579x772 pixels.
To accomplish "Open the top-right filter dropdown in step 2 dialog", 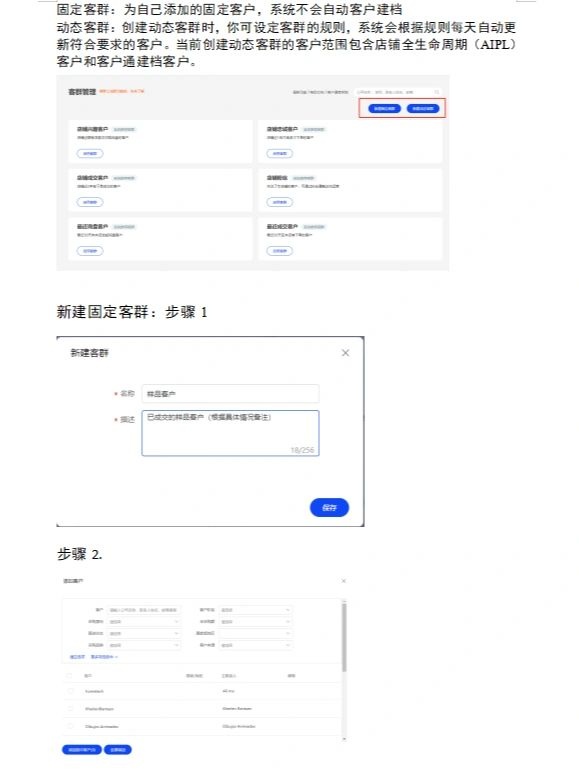I will coord(255,610).
